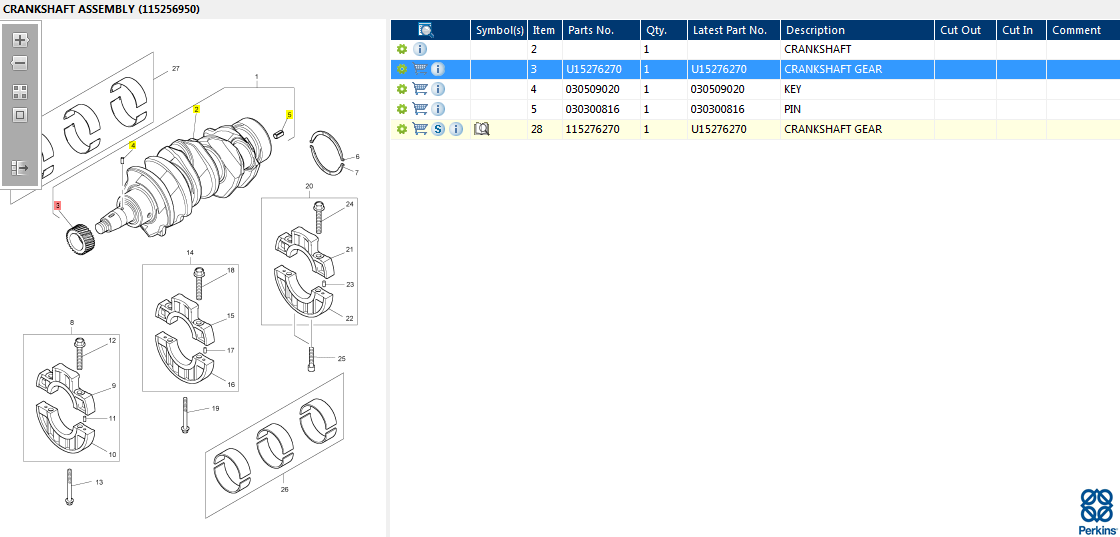Click the search icon in table header

pos(426,30)
